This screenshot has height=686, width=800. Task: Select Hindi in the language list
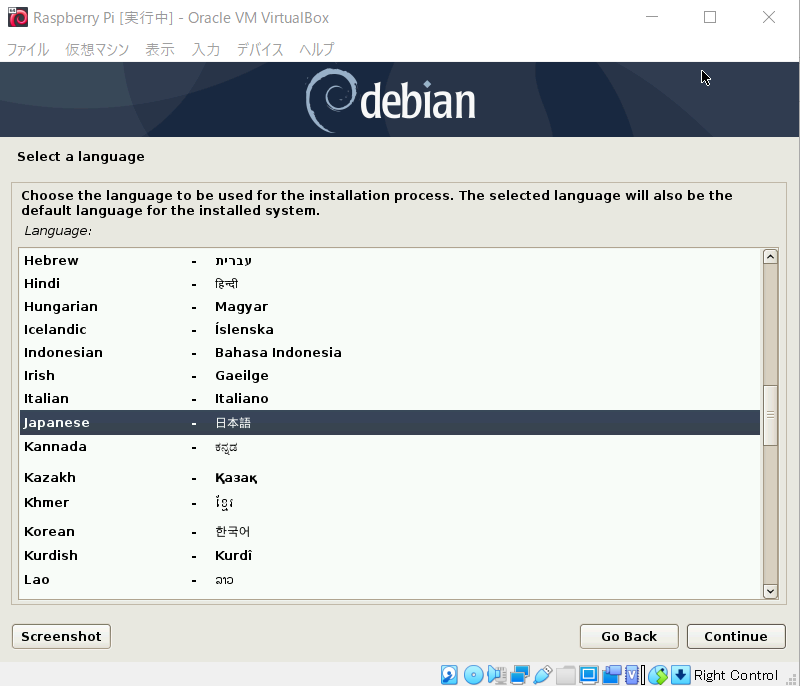[x=390, y=284]
